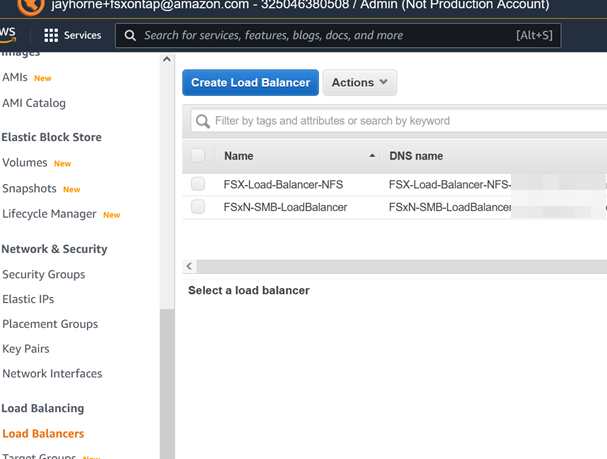Open AMIs in the sidebar
This screenshot has width=607, height=459.
pyautogui.click(x=15, y=77)
